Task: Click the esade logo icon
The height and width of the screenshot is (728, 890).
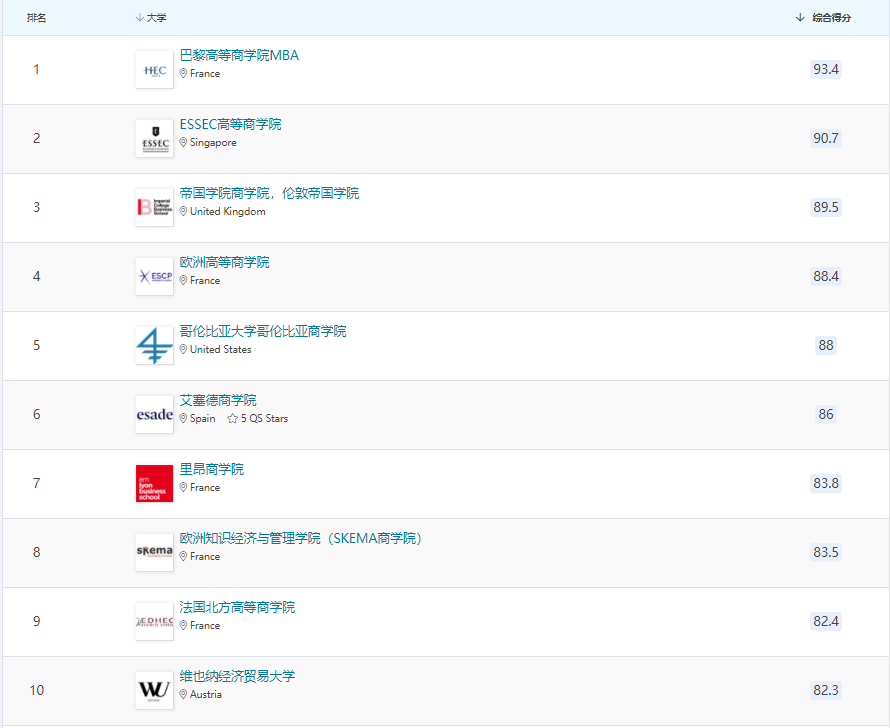Action: click(x=154, y=415)
